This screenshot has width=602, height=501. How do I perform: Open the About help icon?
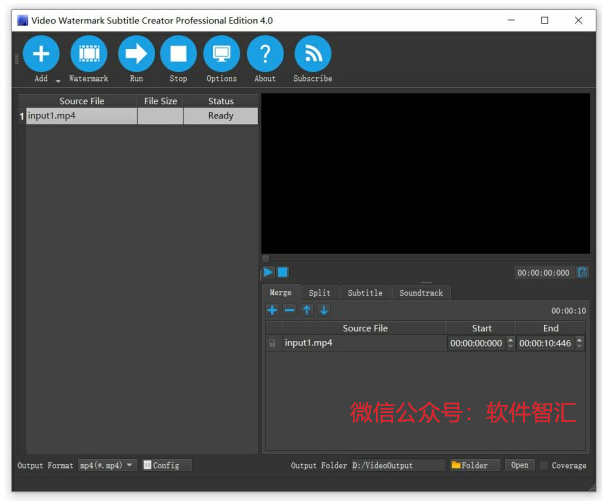click(265, 54)
